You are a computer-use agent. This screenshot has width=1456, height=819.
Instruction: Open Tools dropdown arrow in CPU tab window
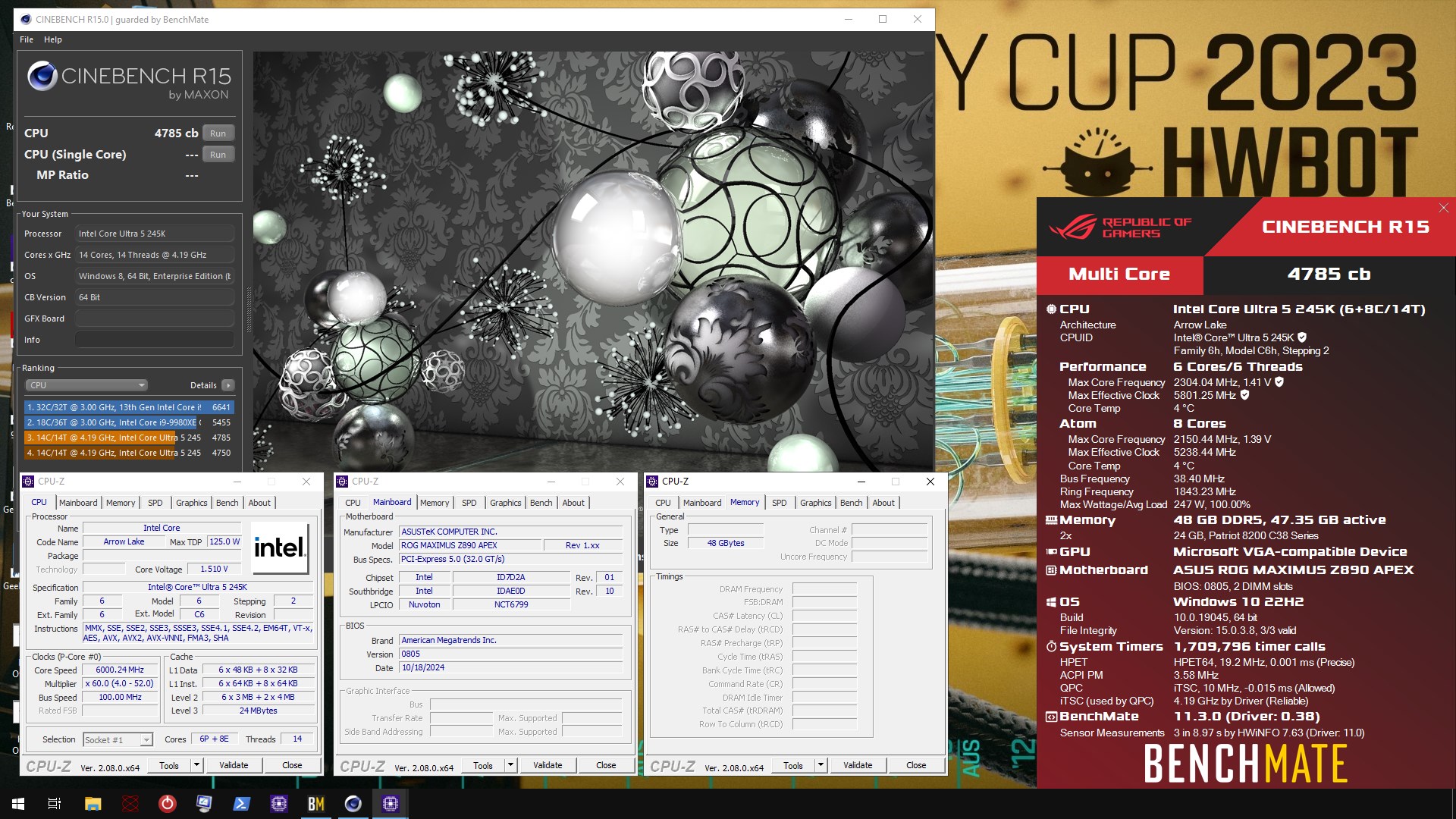click(196, 765)
